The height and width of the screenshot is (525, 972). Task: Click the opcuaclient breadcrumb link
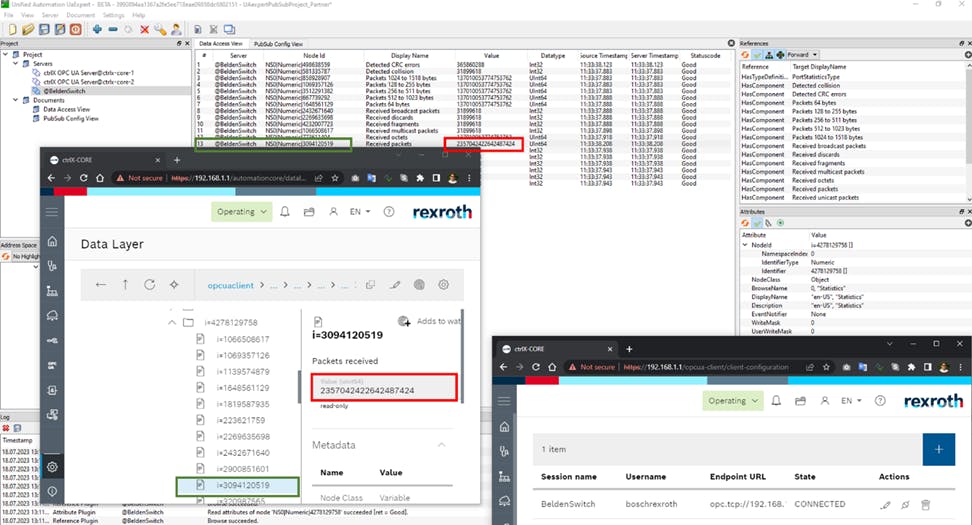click(231, 285)
